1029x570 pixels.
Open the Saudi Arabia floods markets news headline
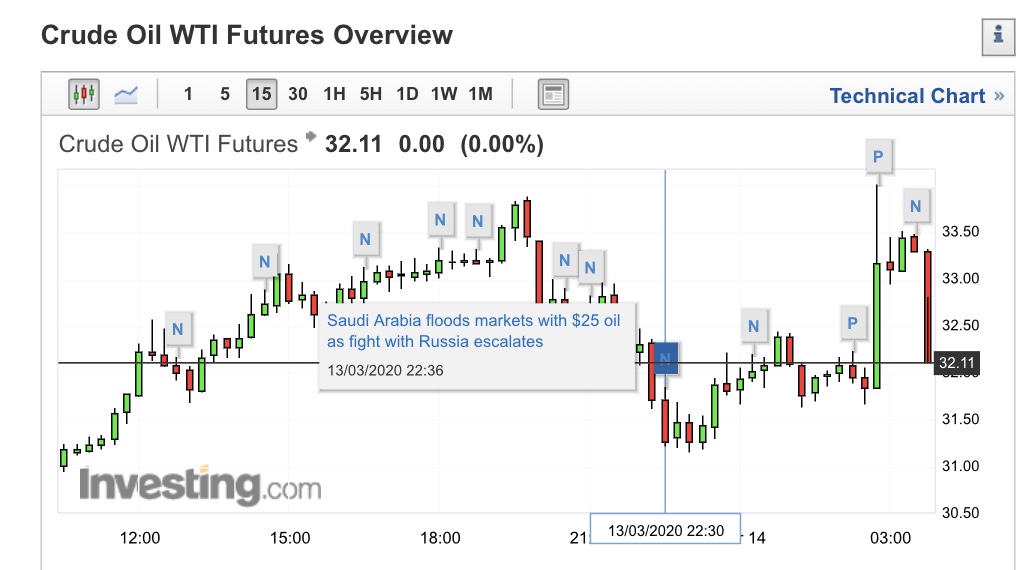474,331
